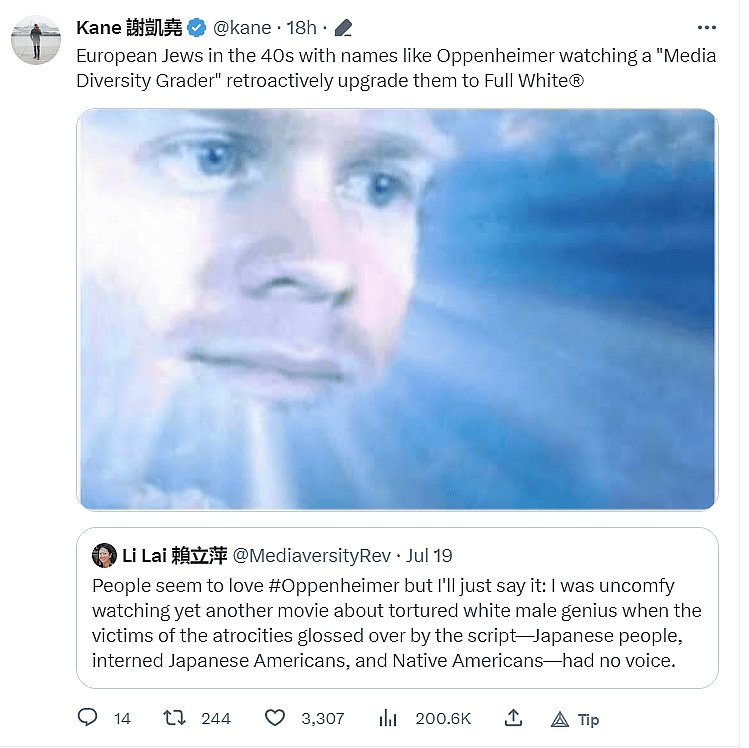
Task: Enlarge the blue-tinted face meme image
Action: (x=397, y=309)
